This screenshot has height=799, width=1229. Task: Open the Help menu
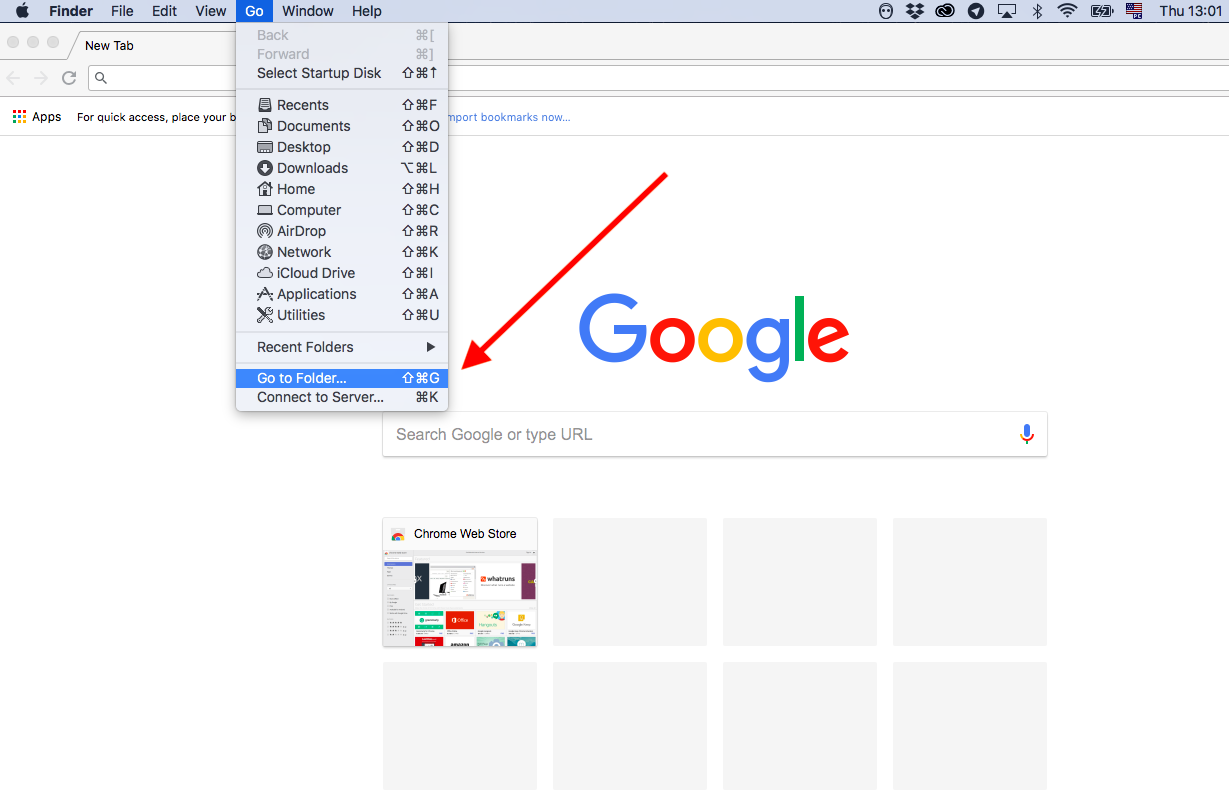coord(367,11)
